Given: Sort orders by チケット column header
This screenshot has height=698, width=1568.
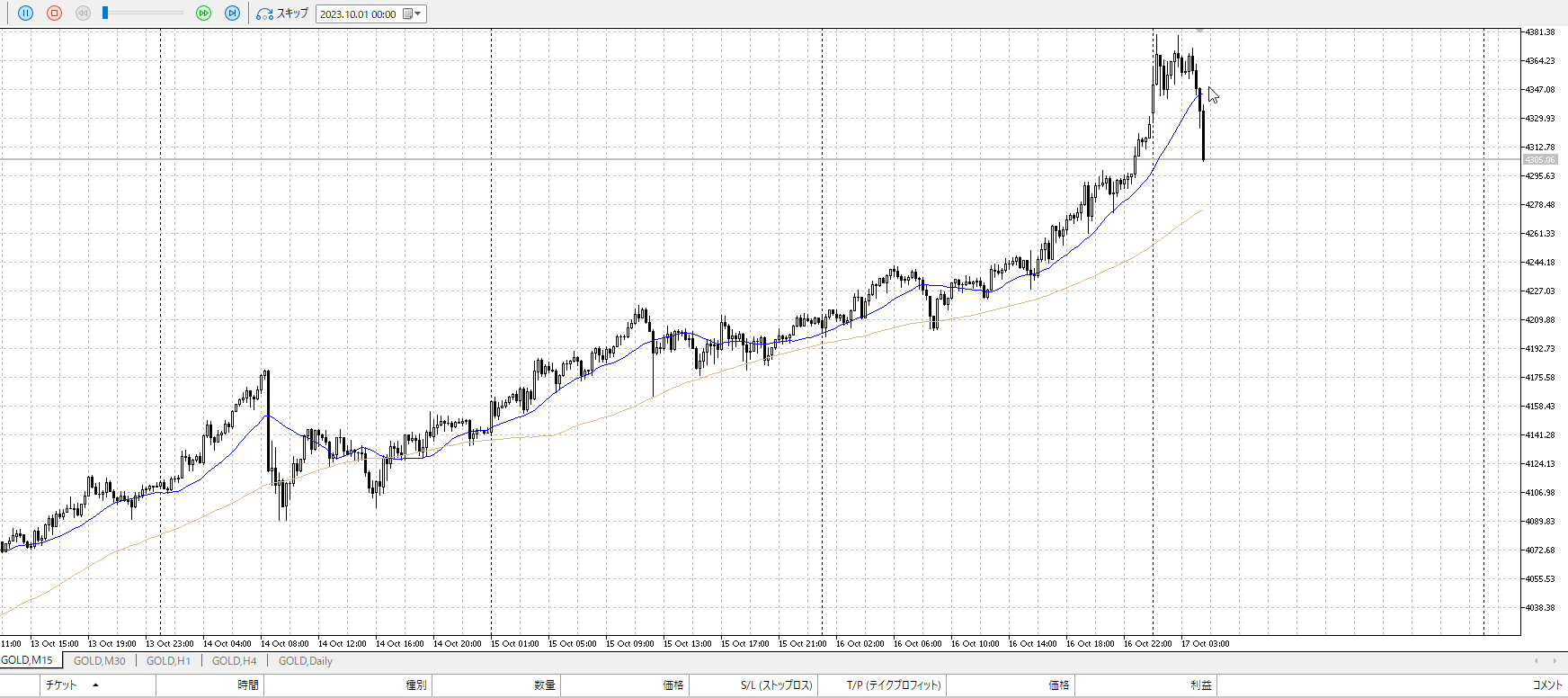Looking at the screenshot, I should click(61, 685).
